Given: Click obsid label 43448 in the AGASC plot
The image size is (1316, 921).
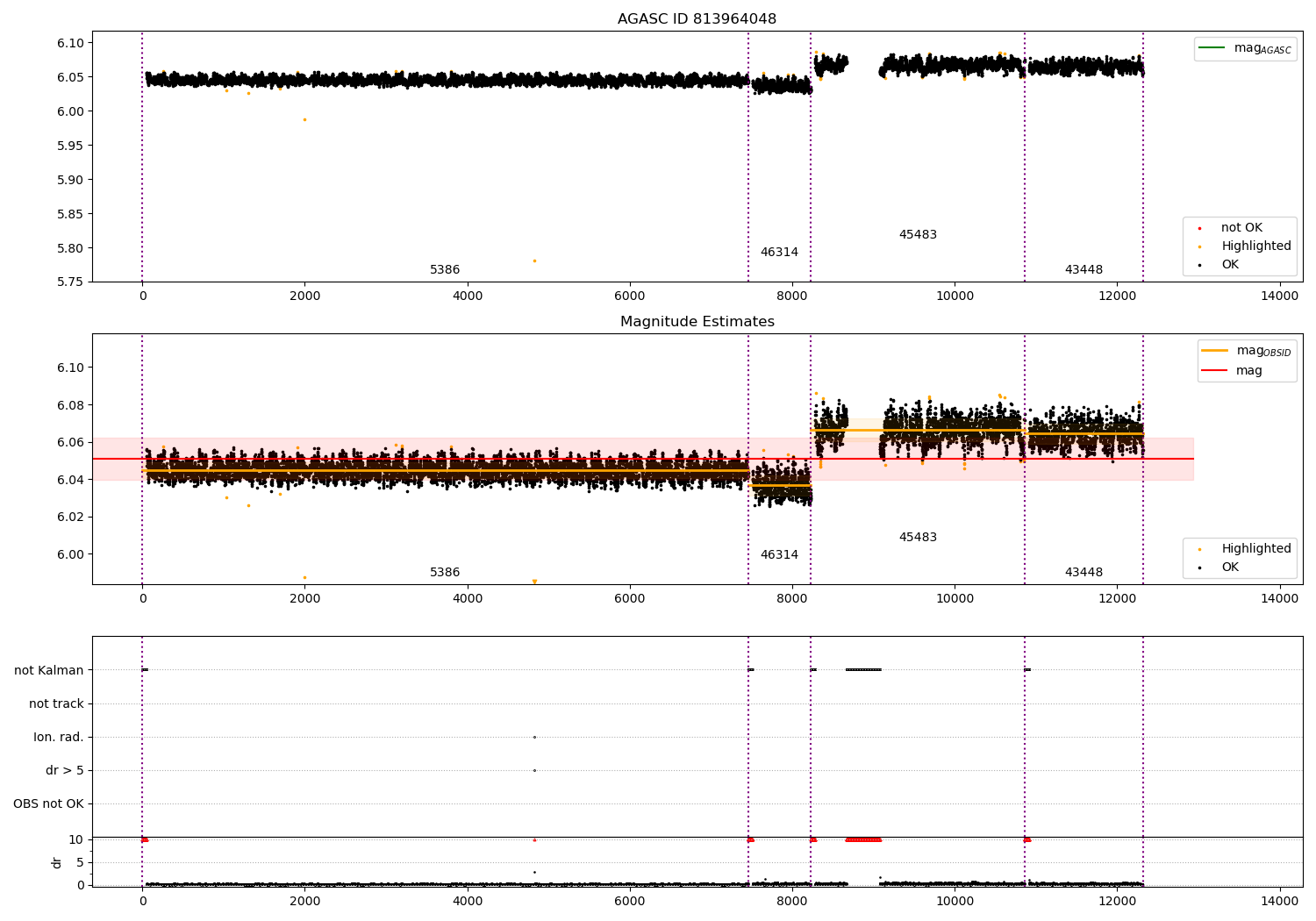Looking at the screenshot, I should pos(1084,270).
